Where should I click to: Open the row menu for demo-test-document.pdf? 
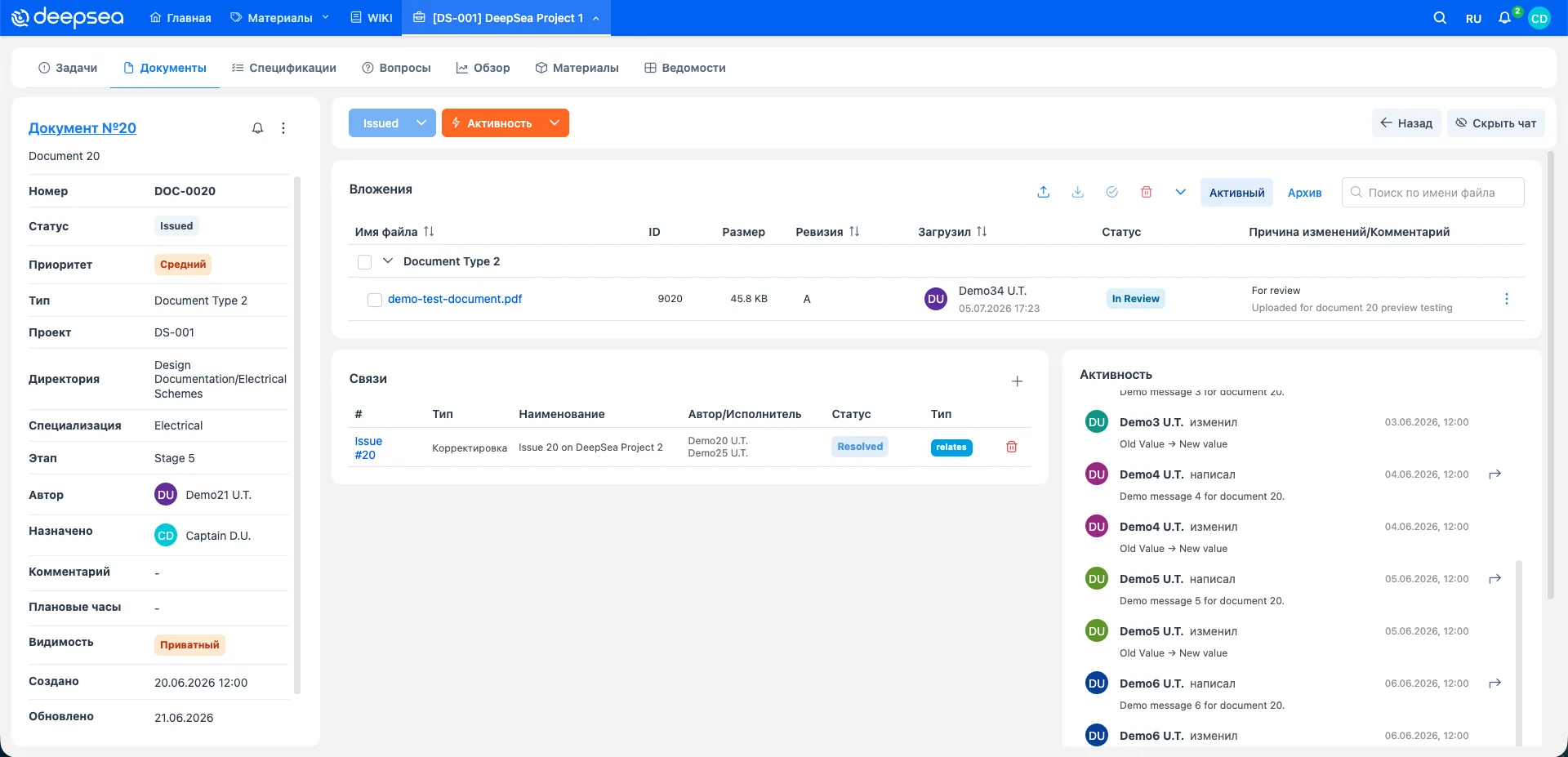pyautogui.click(x=1507, y=299)
